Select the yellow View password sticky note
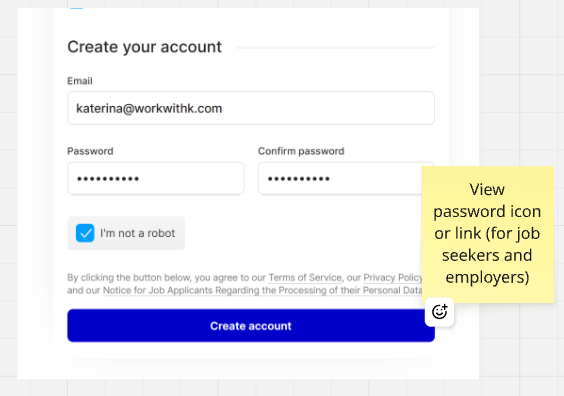Image resolution: width=564 pixels, height=396 pixels. [x=487, y=234]
